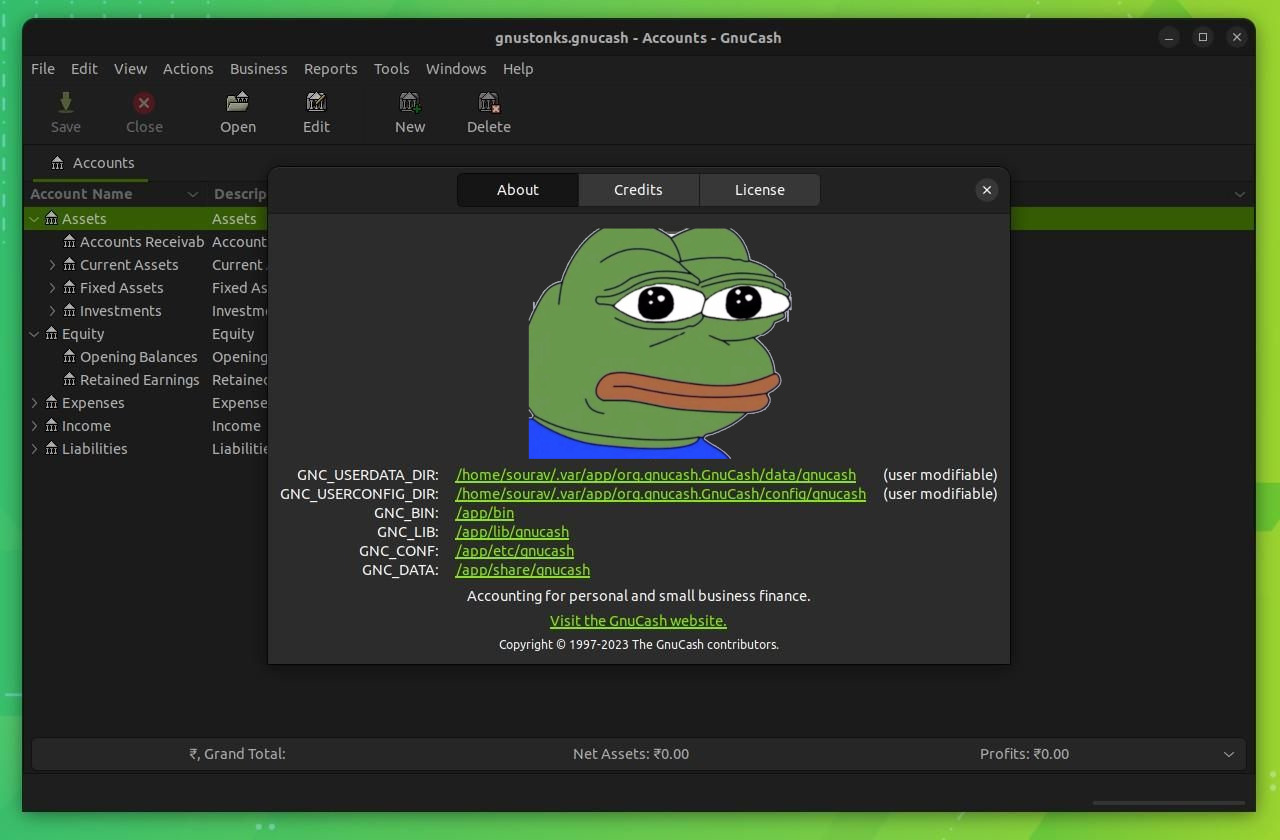Open the Tools menu
1280x840 pixels.
(391, 69)
